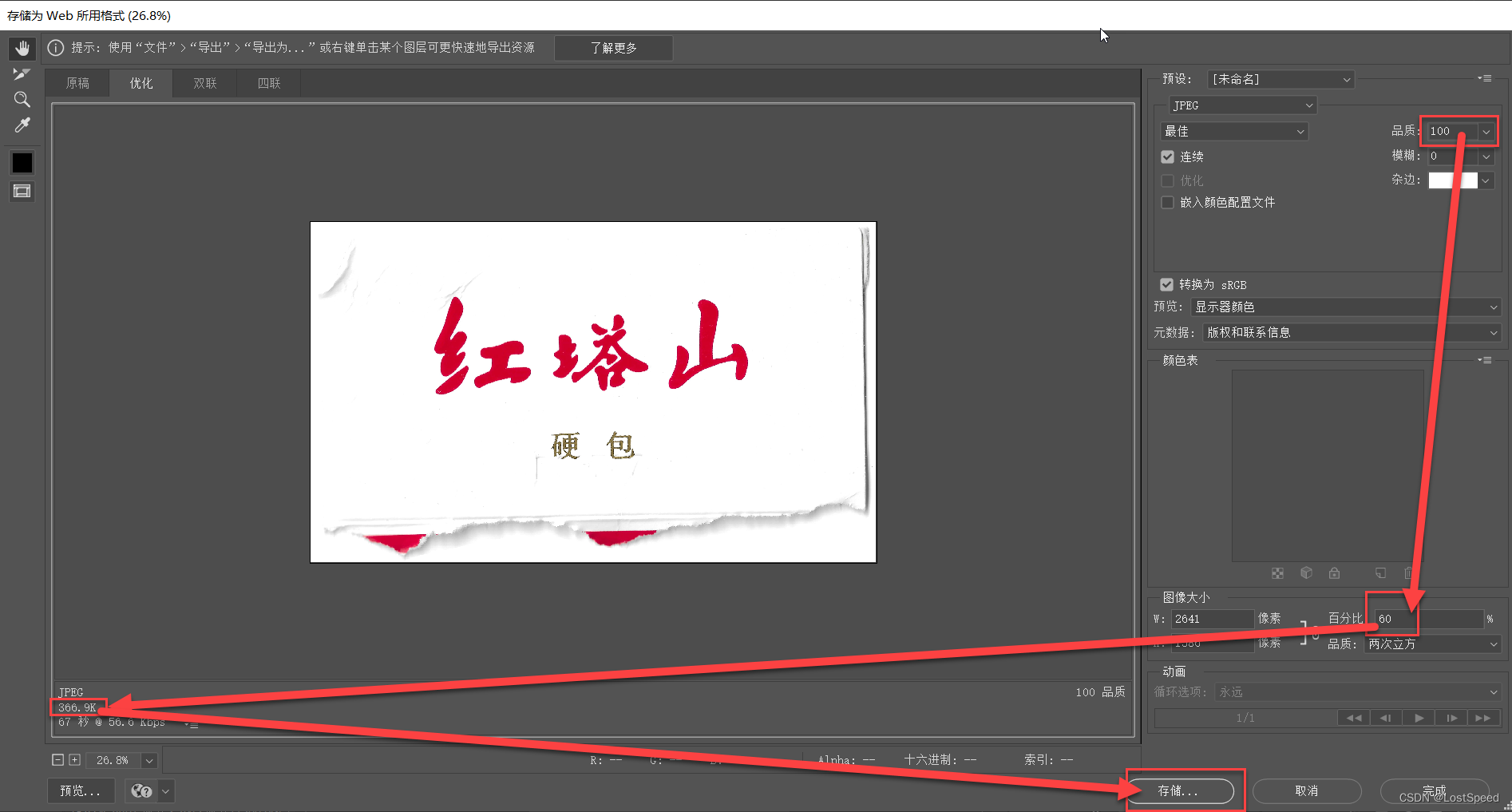Toggle the 连续 (progressive) checkbox

tap(1167, 156)
